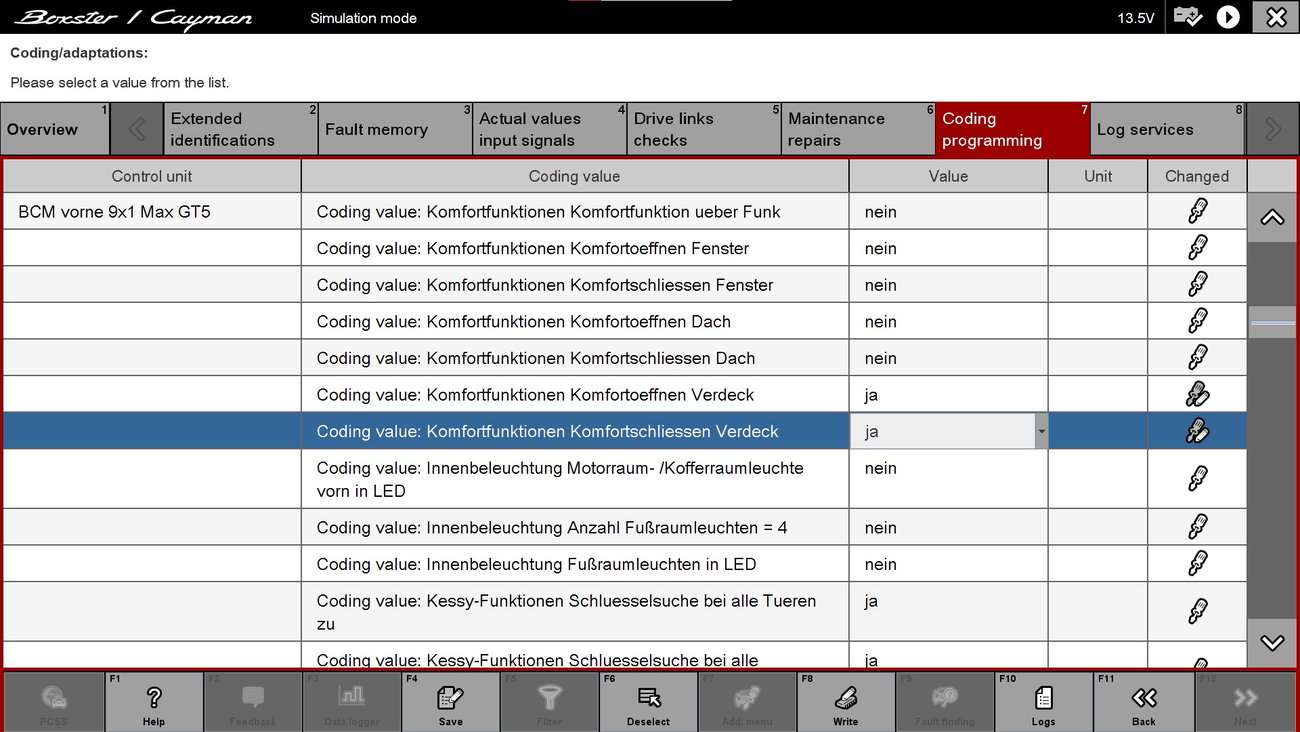Click the play icon in top bar

[1228, 17]
